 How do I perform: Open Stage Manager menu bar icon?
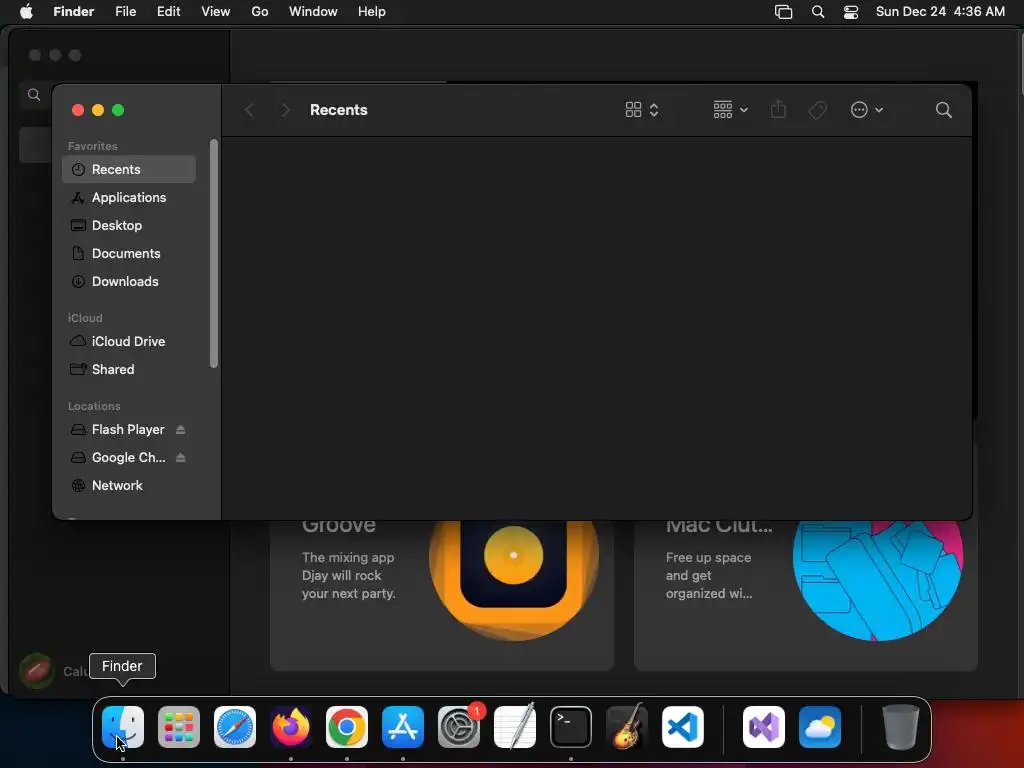pyautogui.click(x=783, y=12)
